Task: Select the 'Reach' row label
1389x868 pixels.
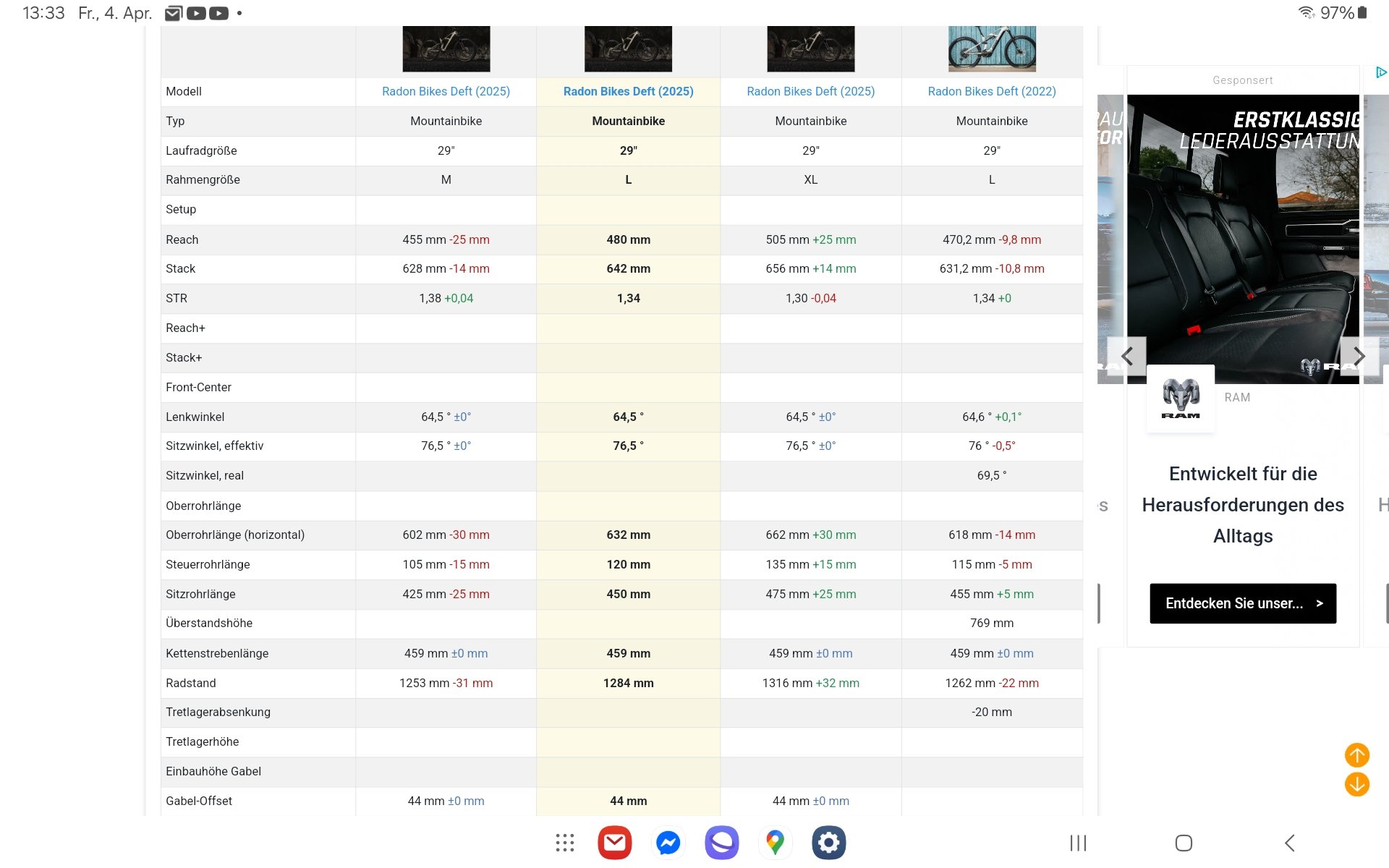Action: point(182,239)
